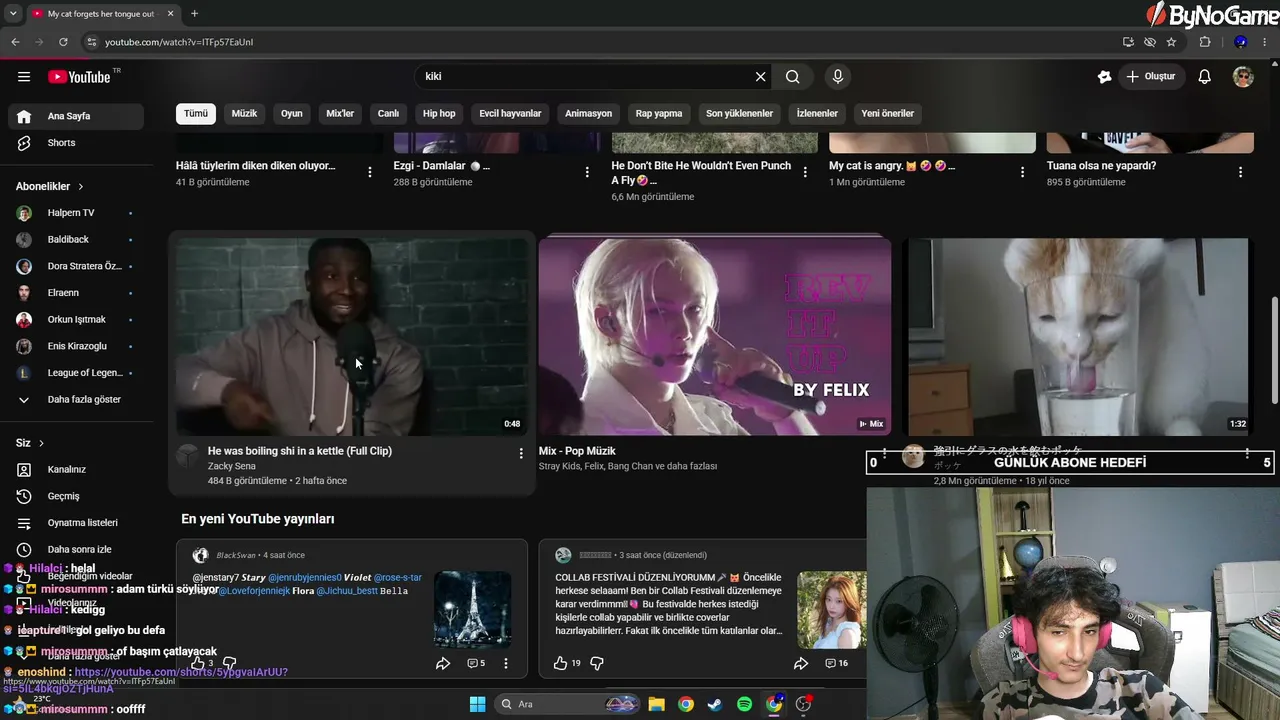Screen dimensions: 1280x720
Task: Open comments on the BlackSwan post
Action: tap(476, 663)
